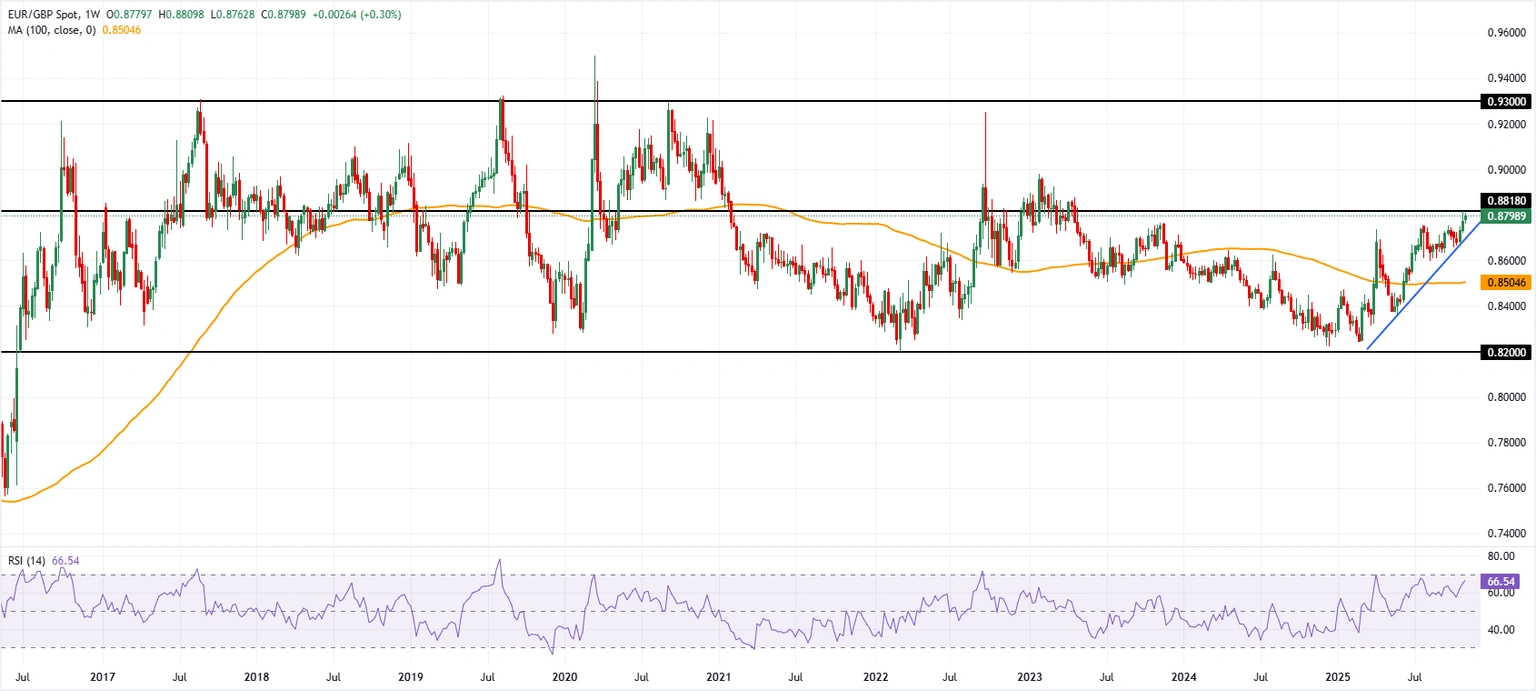Select the green 0.87989 current price label

(x=1506, y=214)
